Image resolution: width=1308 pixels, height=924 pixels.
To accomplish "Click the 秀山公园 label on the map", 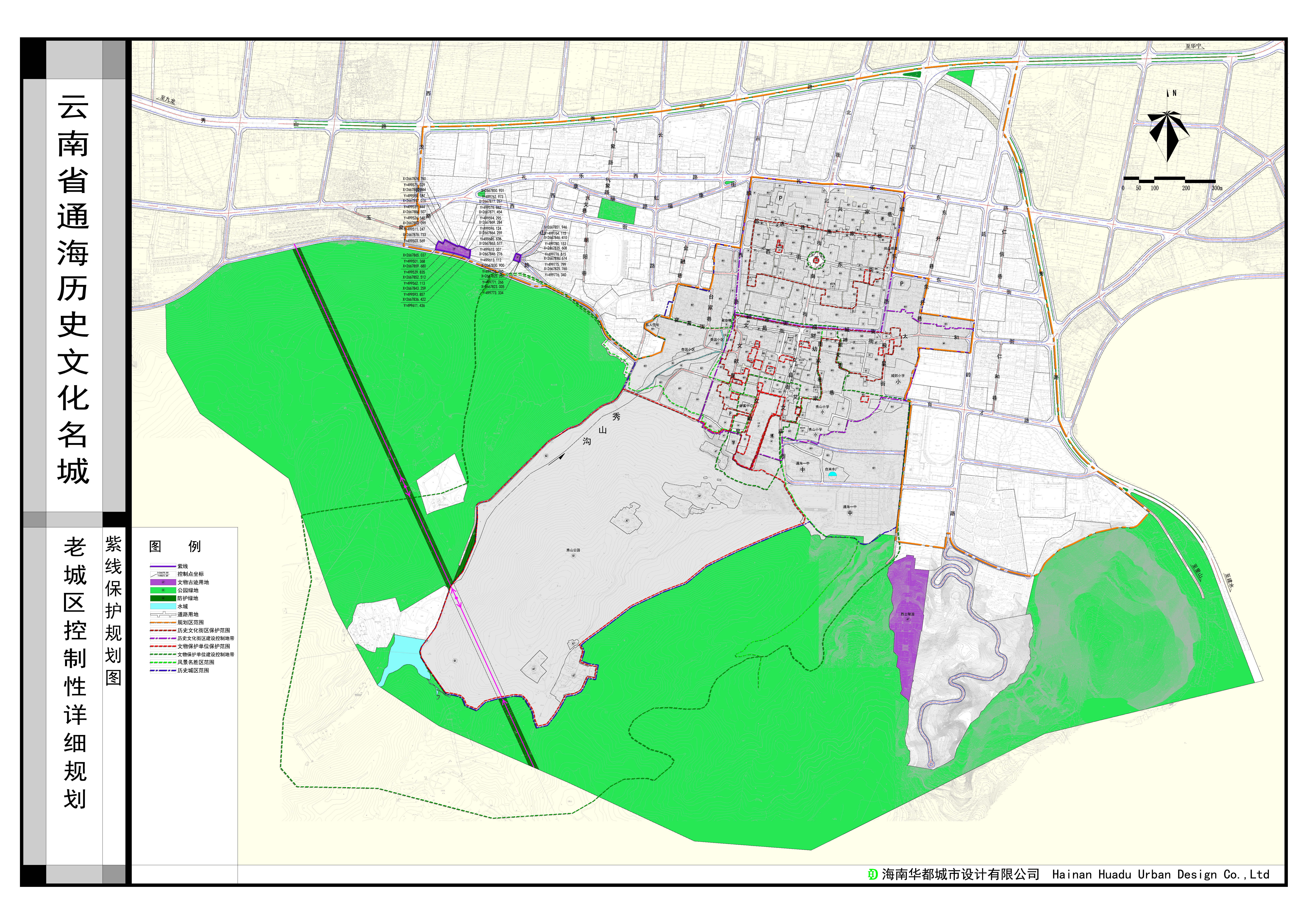I will pyautogui.click(x=573, y=550).
